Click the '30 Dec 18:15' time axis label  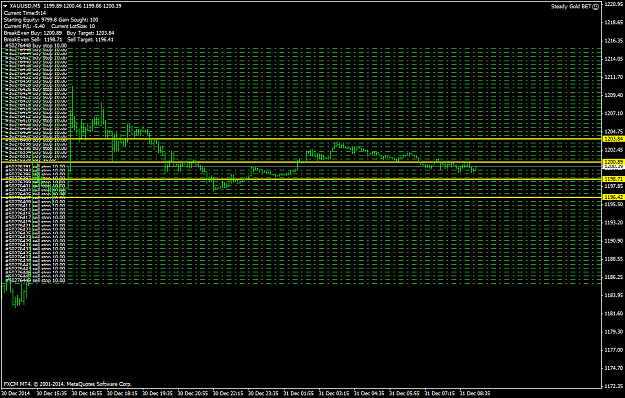tap(122, 393)
